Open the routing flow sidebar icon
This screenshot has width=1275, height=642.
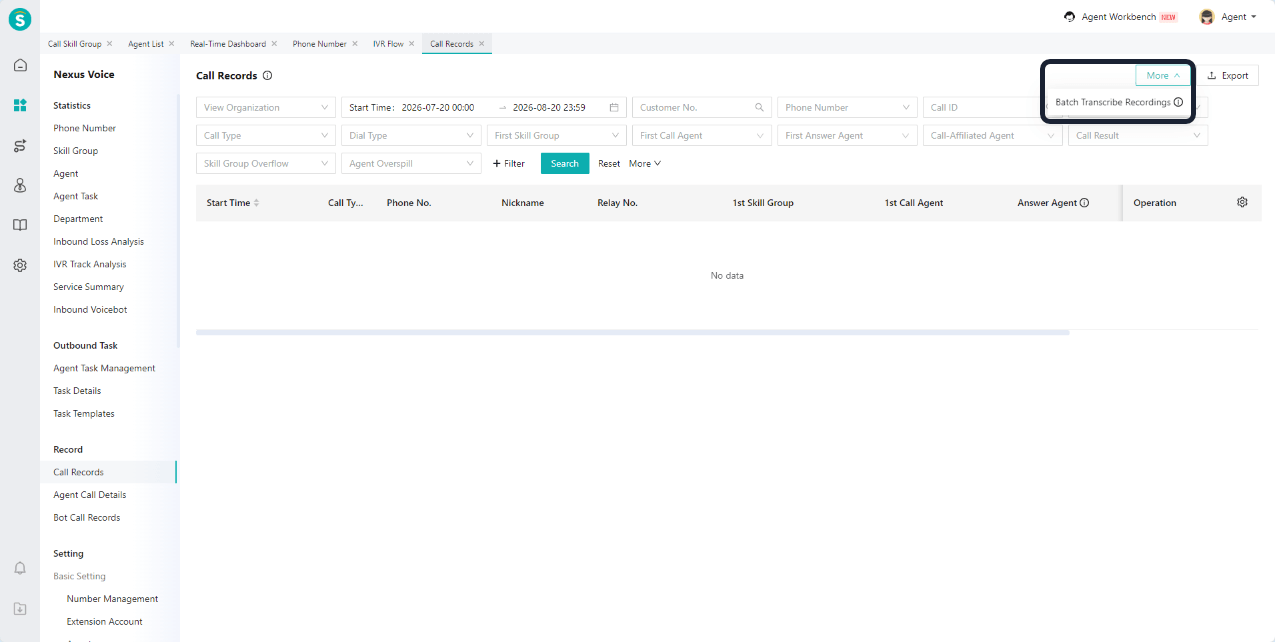coord(20,146)
